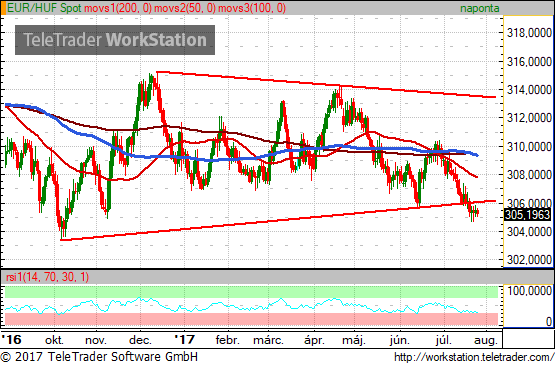The image size is (555, 366).
Task: Click the máj. month label
Action: (354, 340)
